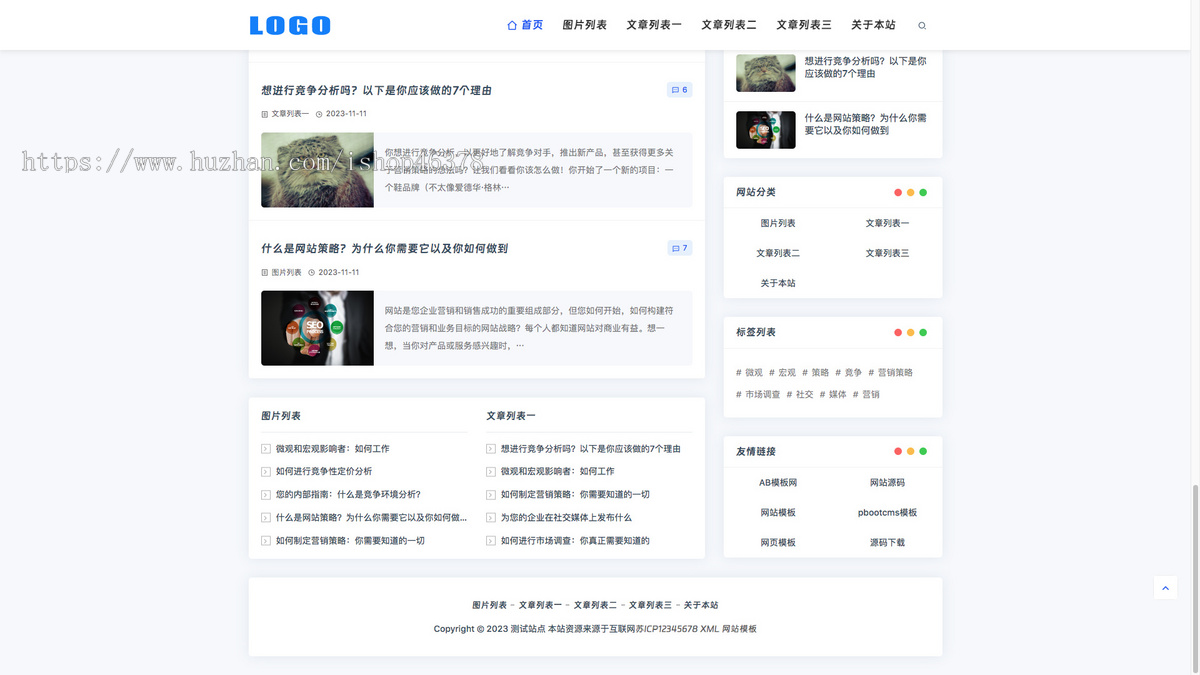The image size is (1200, 675).
Task: Select 文章列表二 in 网站分类 panel
Action: tap(778, 254)
